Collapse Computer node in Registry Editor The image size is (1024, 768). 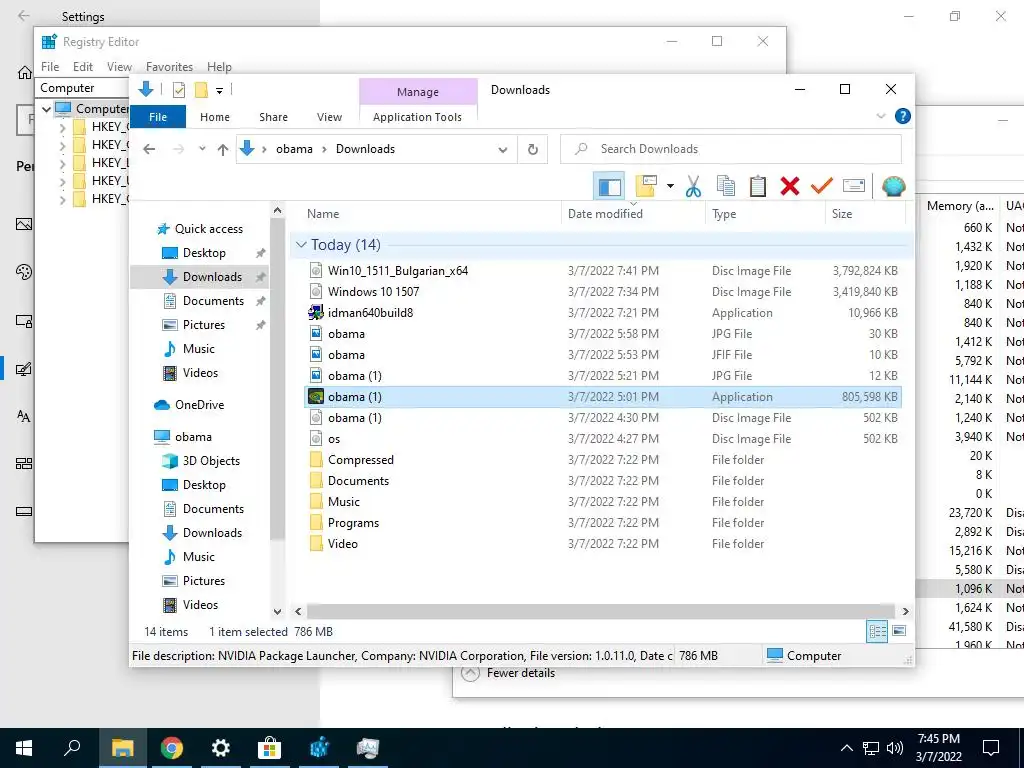click(46, 109)
